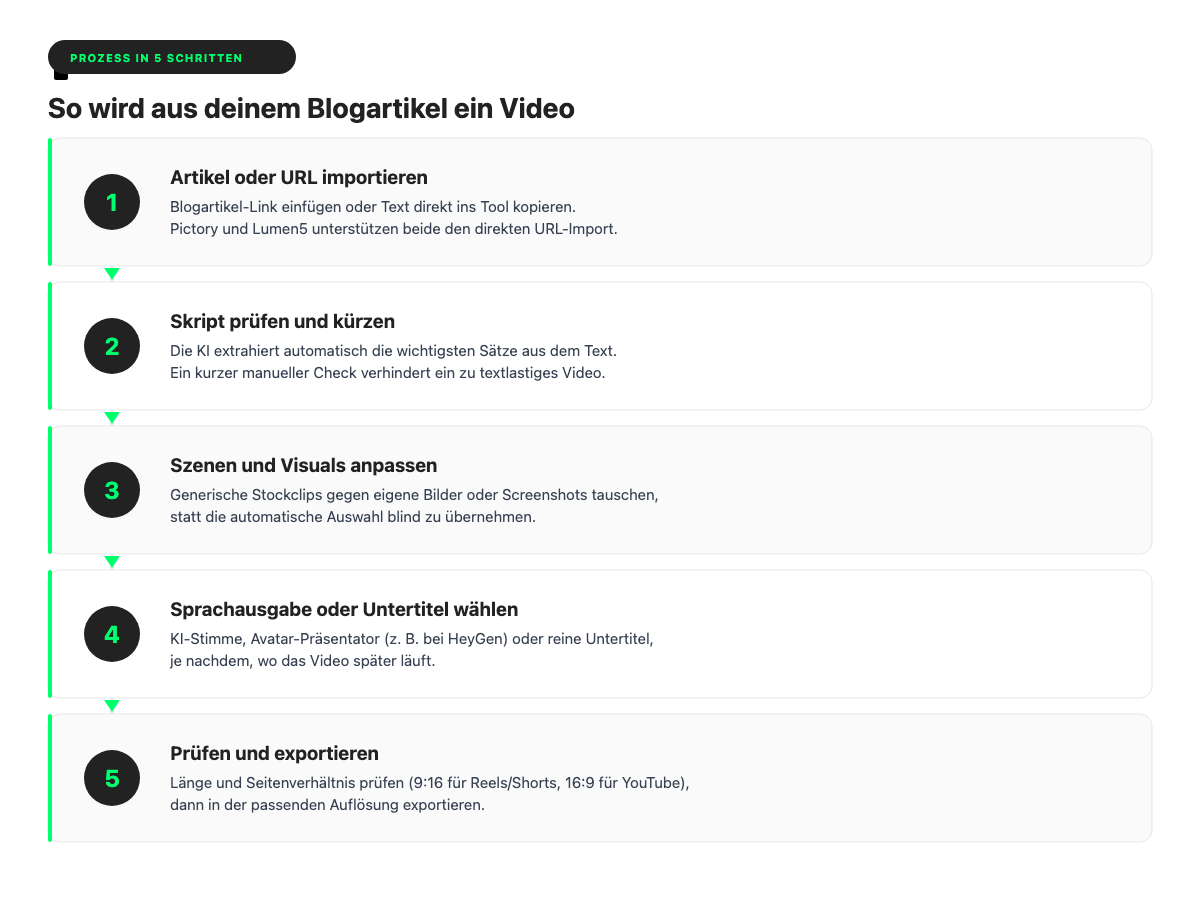Select the 'Skript prüfen und kürzen' title
The height and width of the screenshot is (900, 1200).
tap(282, 321)
